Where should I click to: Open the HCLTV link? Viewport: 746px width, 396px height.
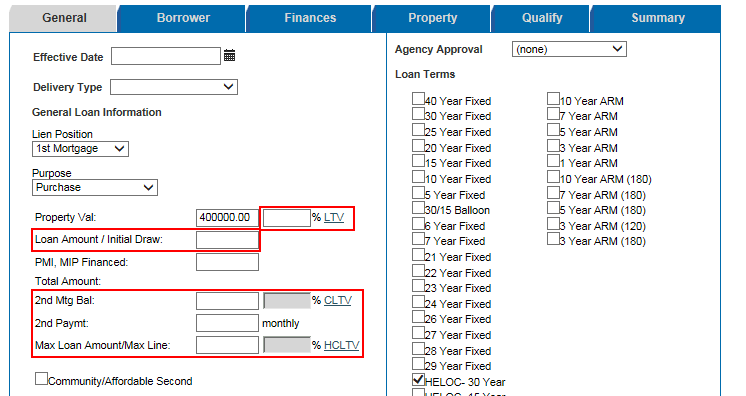point(342,345)
